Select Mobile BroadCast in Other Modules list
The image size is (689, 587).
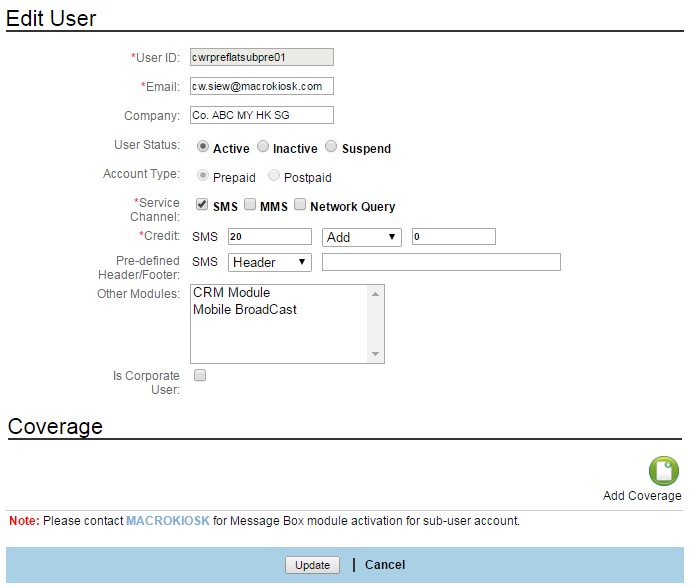[245, 310]
